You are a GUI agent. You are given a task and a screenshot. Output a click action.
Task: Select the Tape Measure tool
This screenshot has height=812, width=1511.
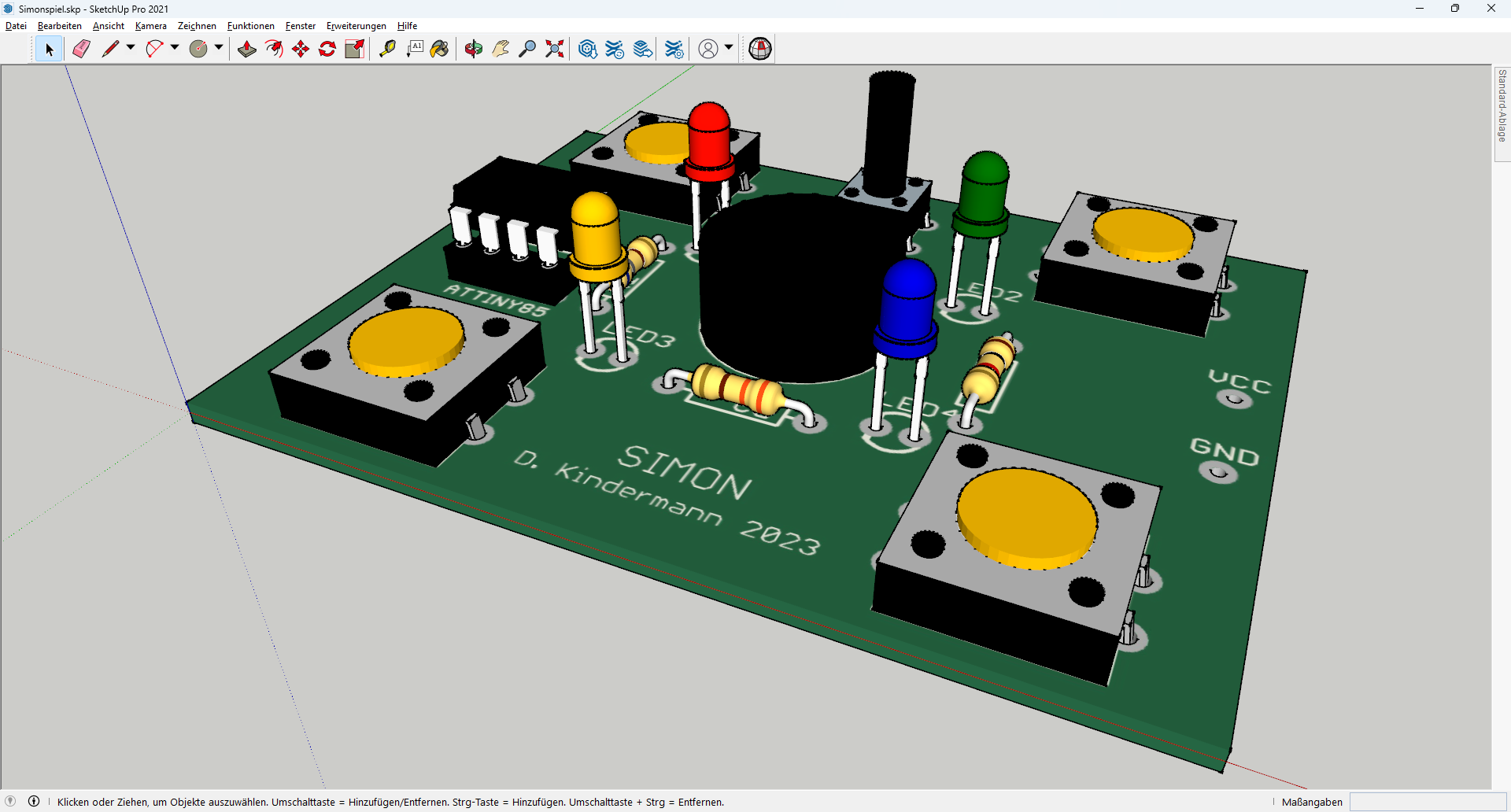(x=387, y=50)
